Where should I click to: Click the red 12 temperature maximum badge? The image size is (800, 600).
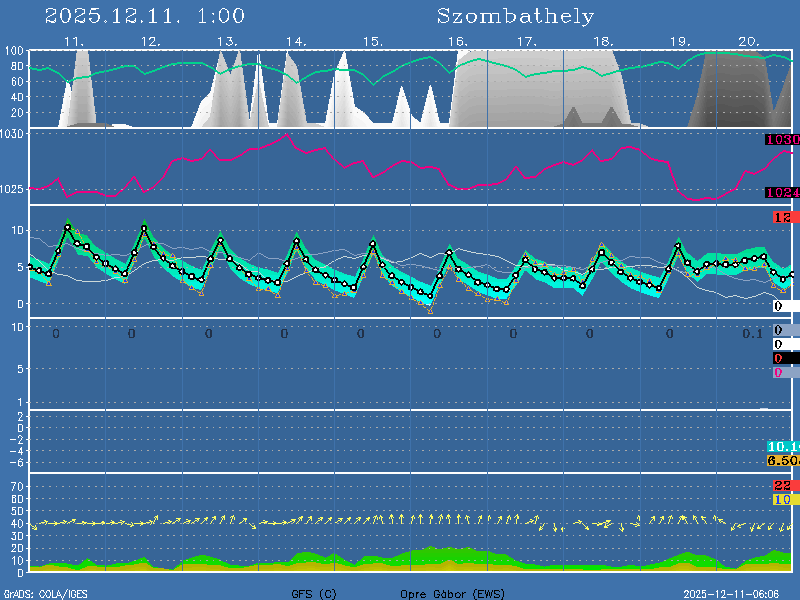tap(783, 218)
